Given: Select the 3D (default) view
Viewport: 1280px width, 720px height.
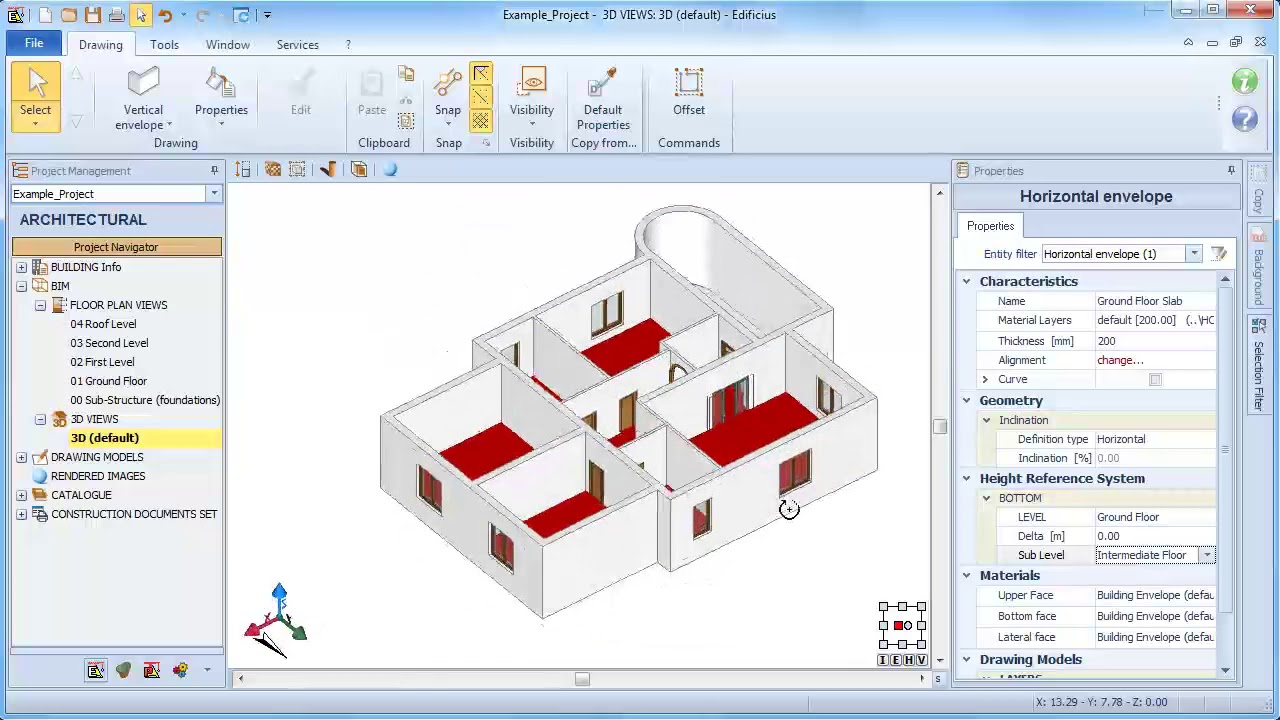Looking at the screenshot, I should (x=105, y=438).
